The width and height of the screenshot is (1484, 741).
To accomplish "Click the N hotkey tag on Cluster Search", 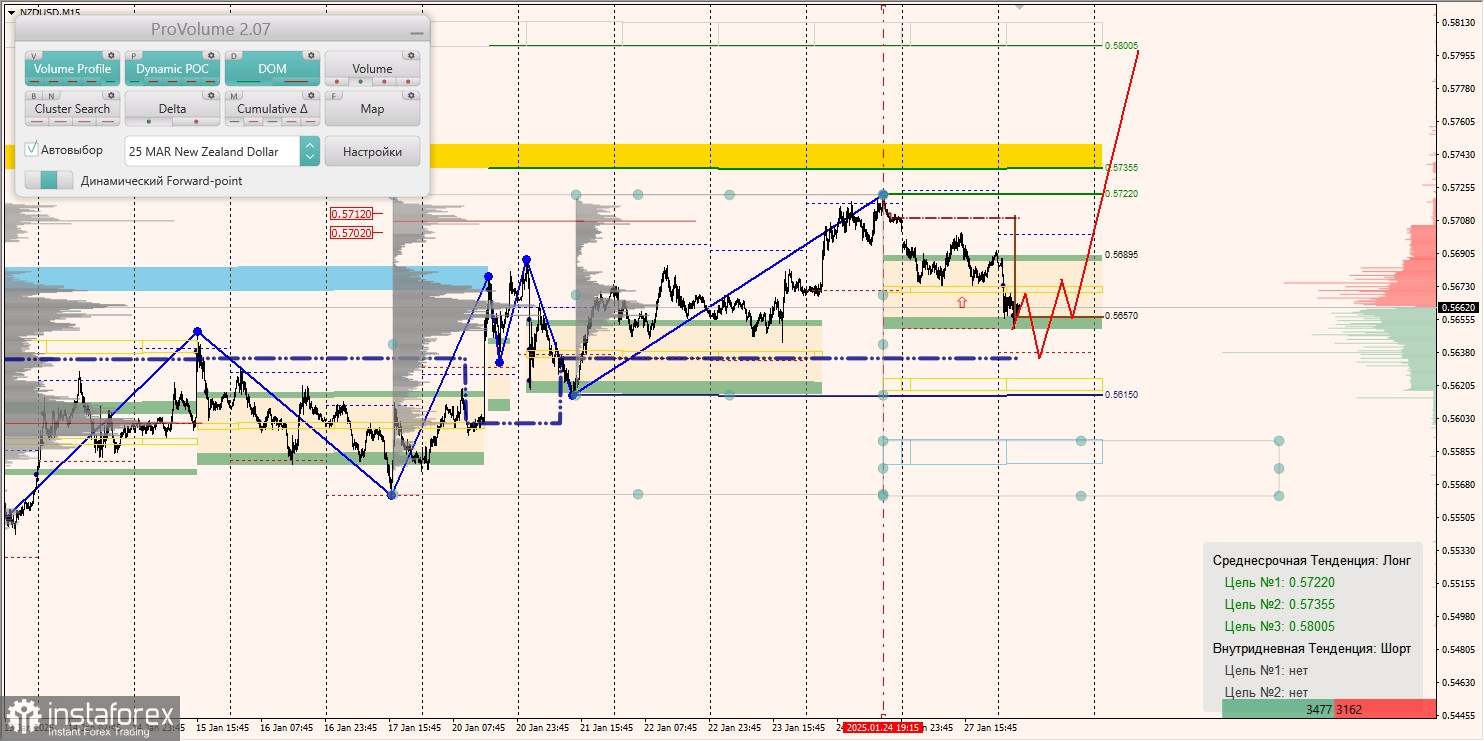I will (x=51, y=96).
